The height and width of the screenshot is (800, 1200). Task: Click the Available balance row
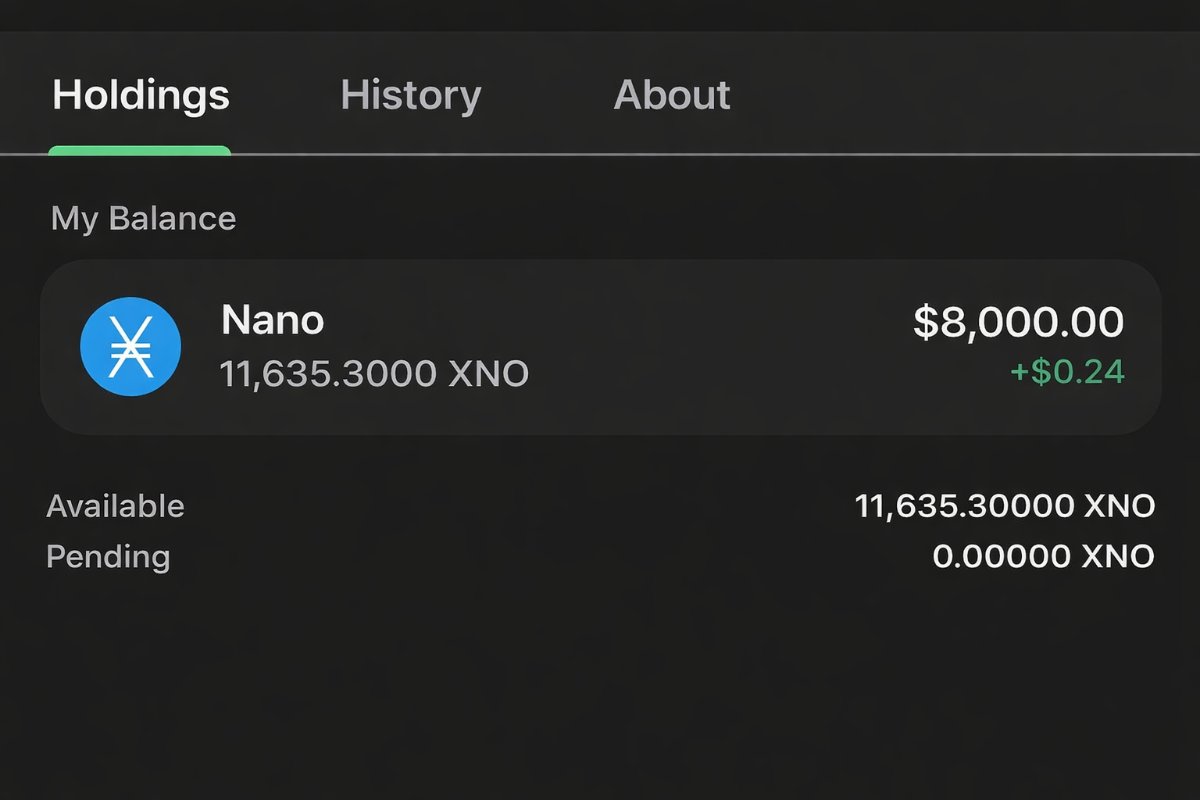pyautogui.click(x=600, y=506)
